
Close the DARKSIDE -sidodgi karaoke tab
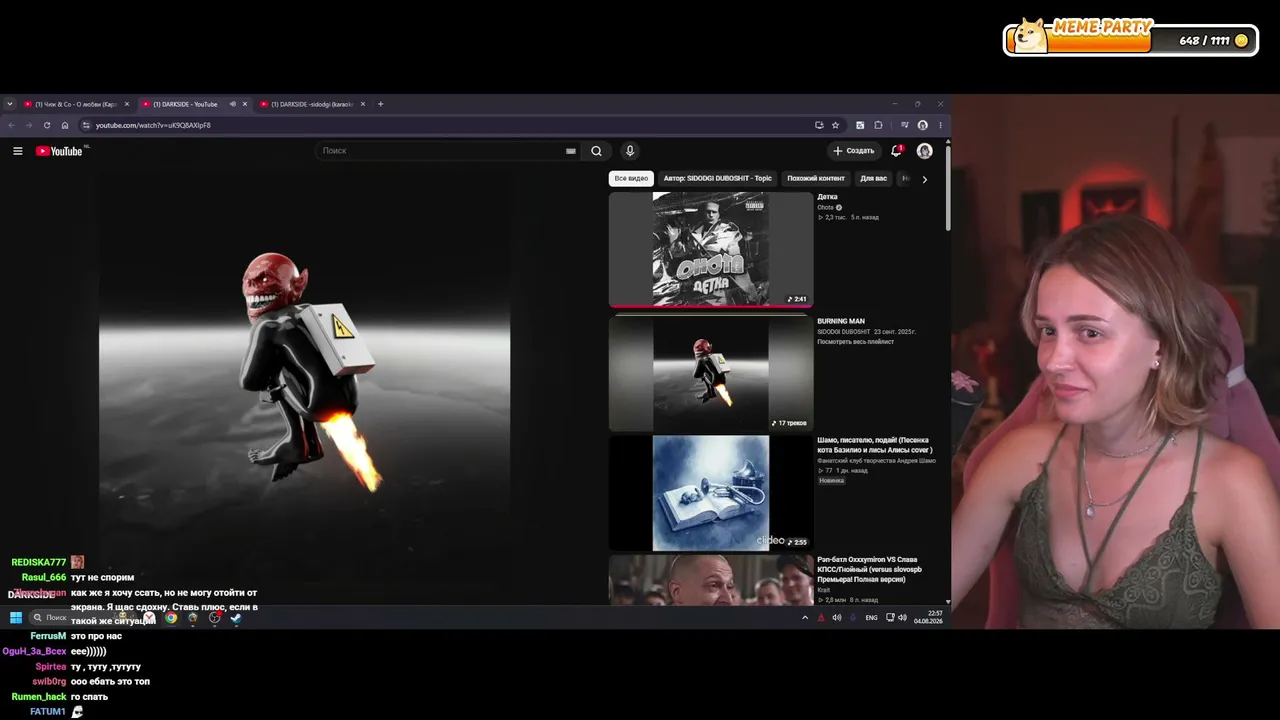tap(363, 104)
